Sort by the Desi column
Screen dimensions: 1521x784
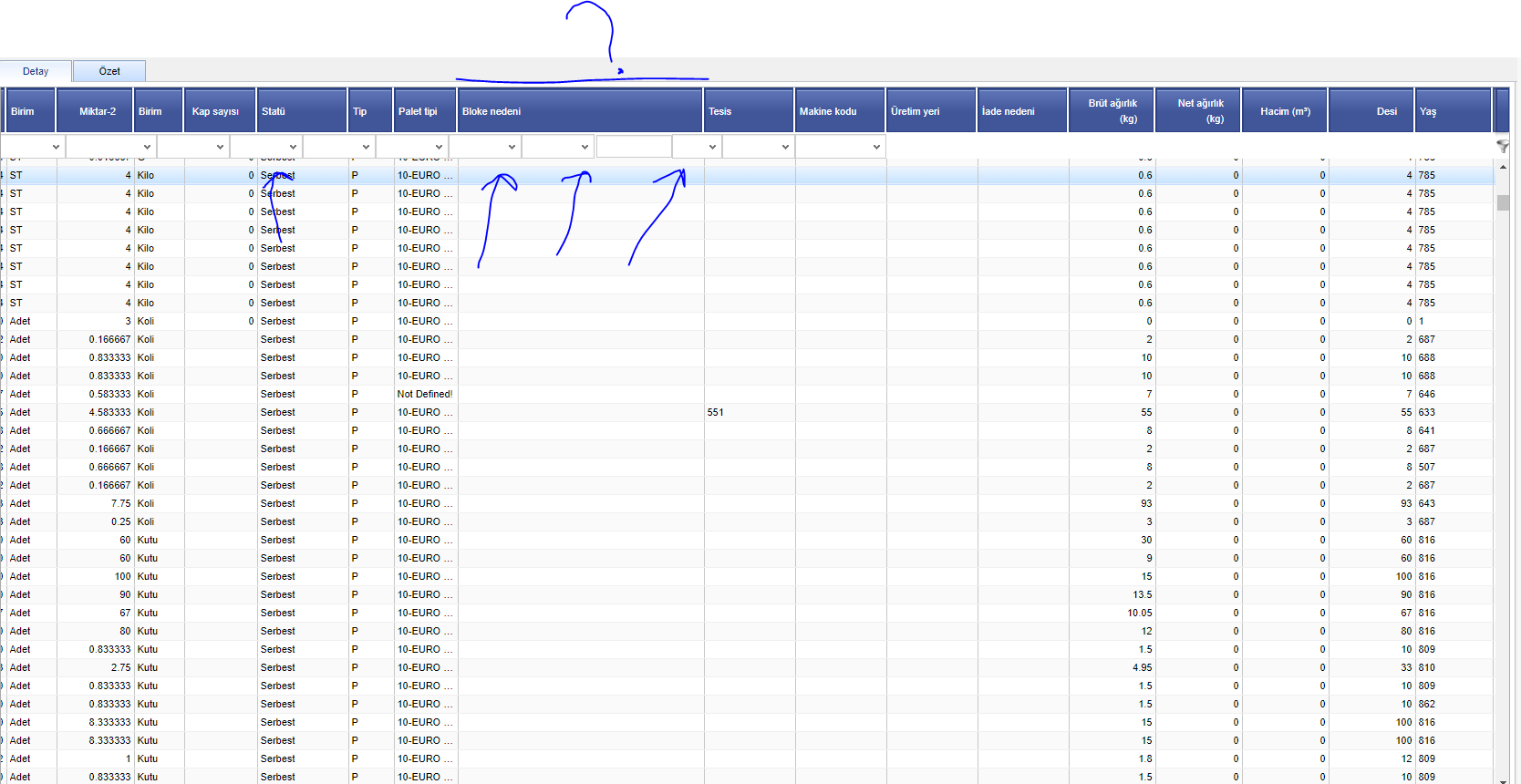(1371, 111)
